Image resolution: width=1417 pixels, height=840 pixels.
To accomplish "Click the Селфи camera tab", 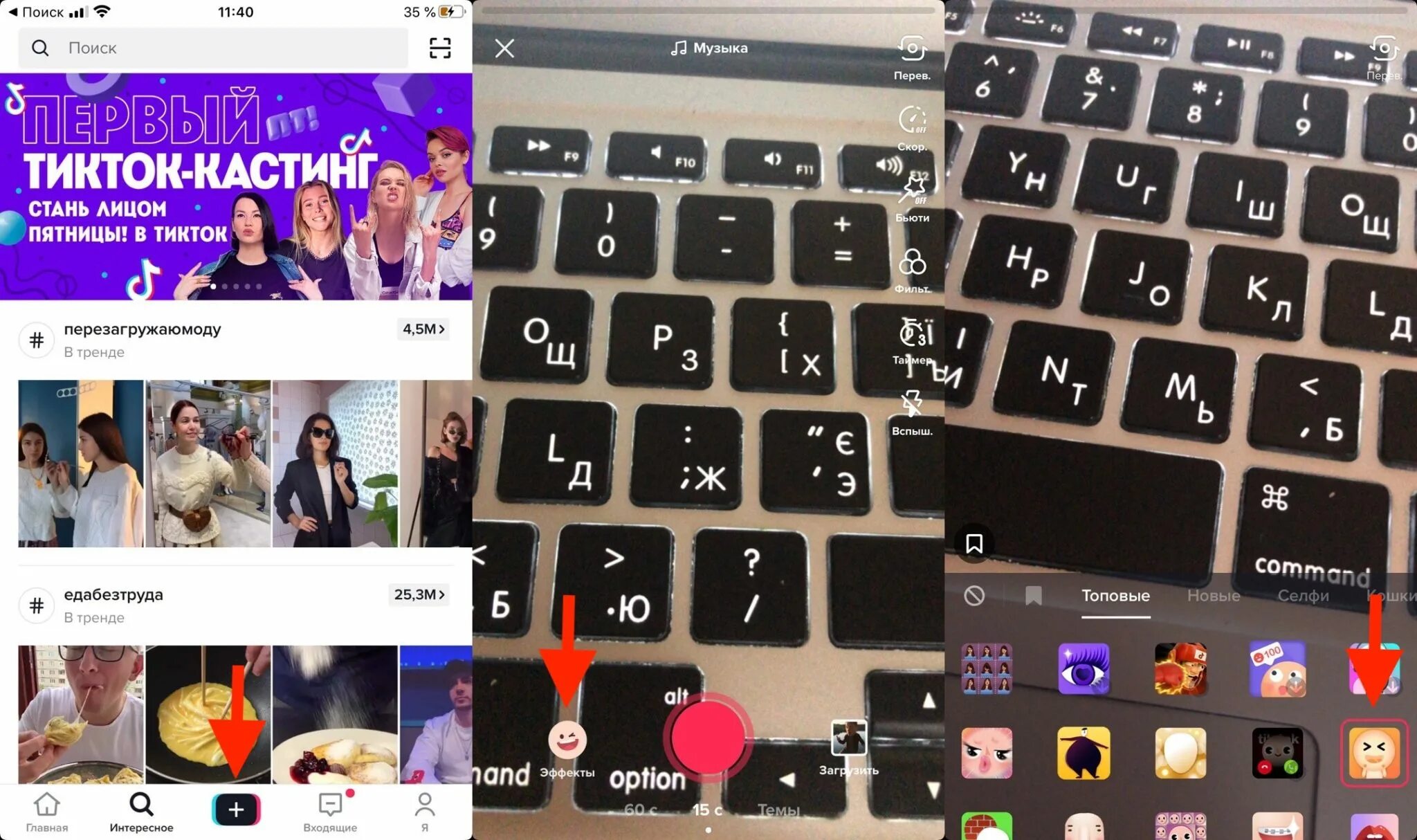I will (x=1300, y=596).
